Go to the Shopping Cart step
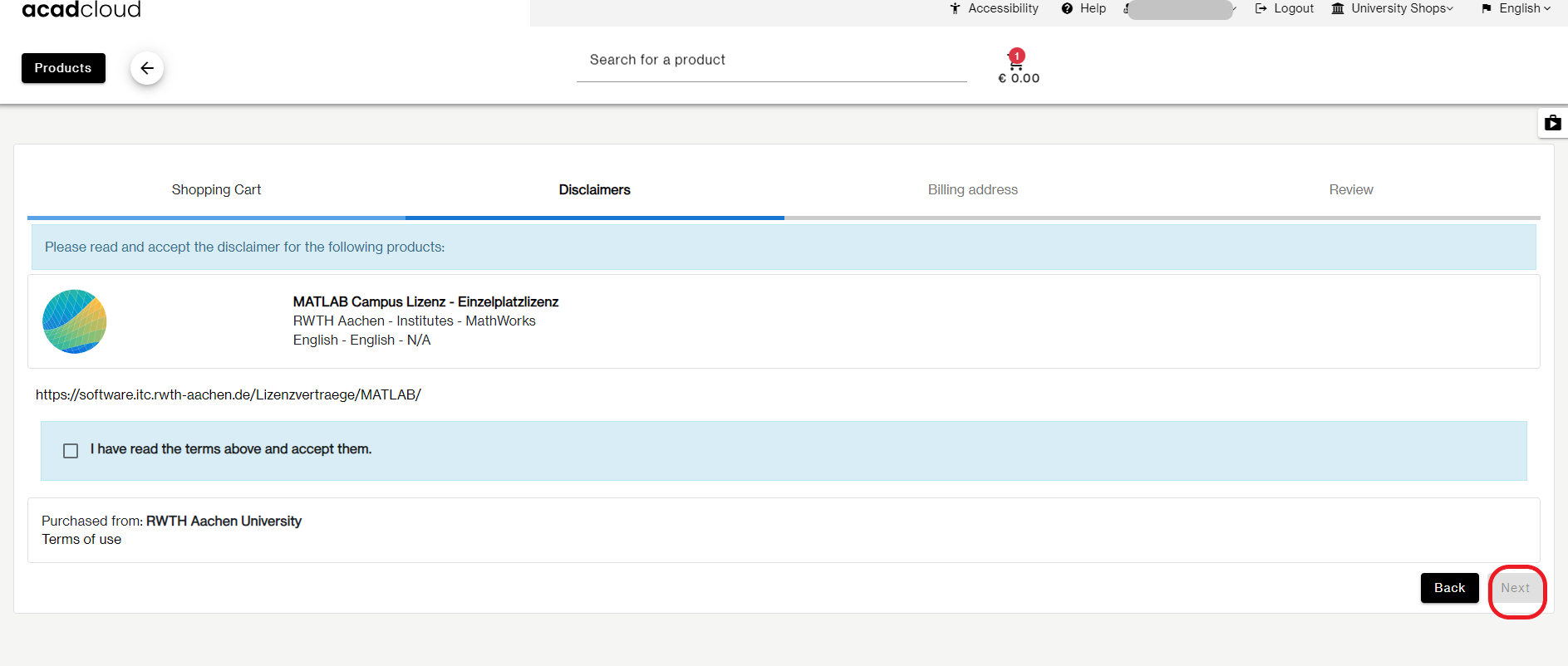Screen dimensions: 1568x666 coord(216,189)
